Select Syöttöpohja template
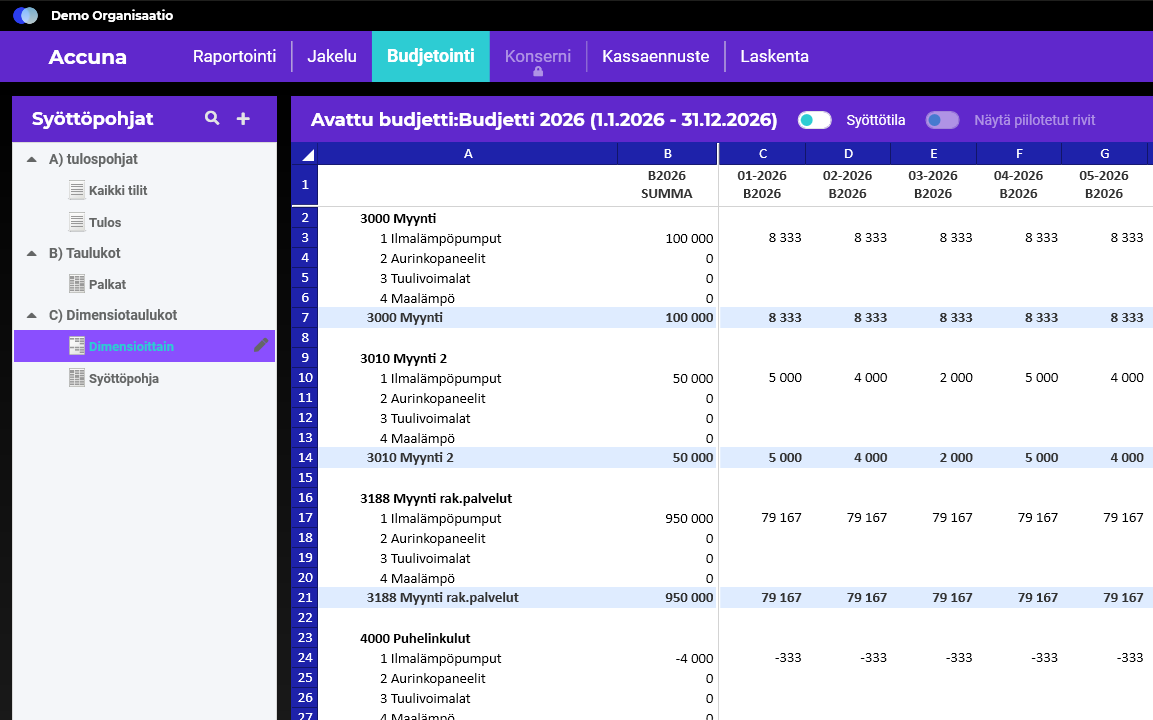Image resolution: width=1153 pixels, height=720 pixels. 124,379
